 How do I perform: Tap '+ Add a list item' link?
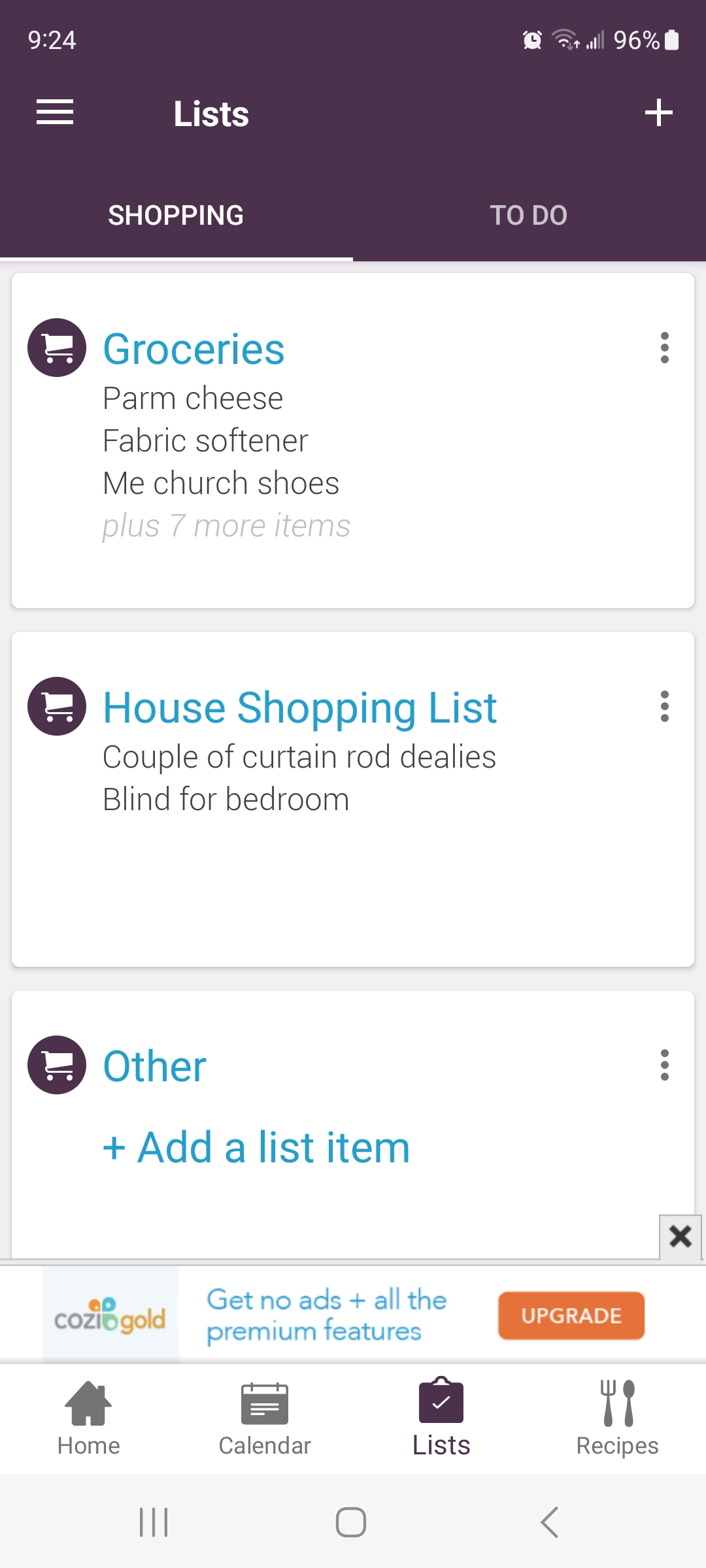256,1147
